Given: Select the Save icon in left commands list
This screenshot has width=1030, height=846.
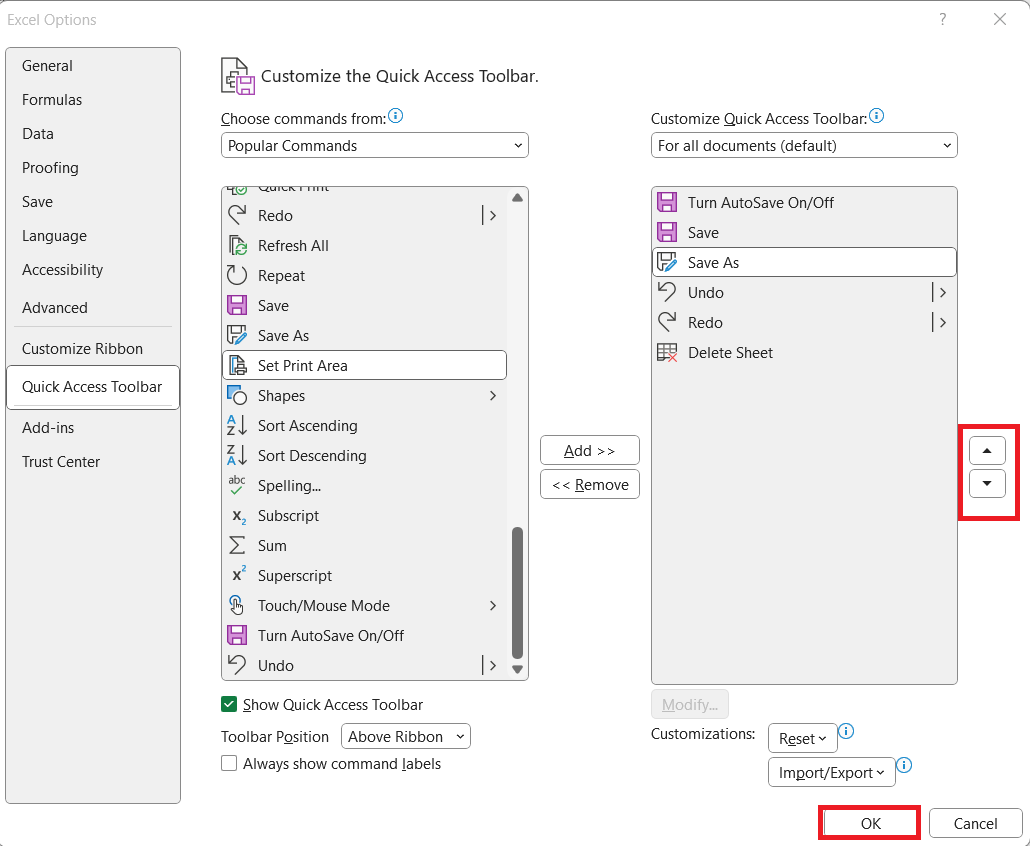Looking at the screenshot, I should coord(236,305).
